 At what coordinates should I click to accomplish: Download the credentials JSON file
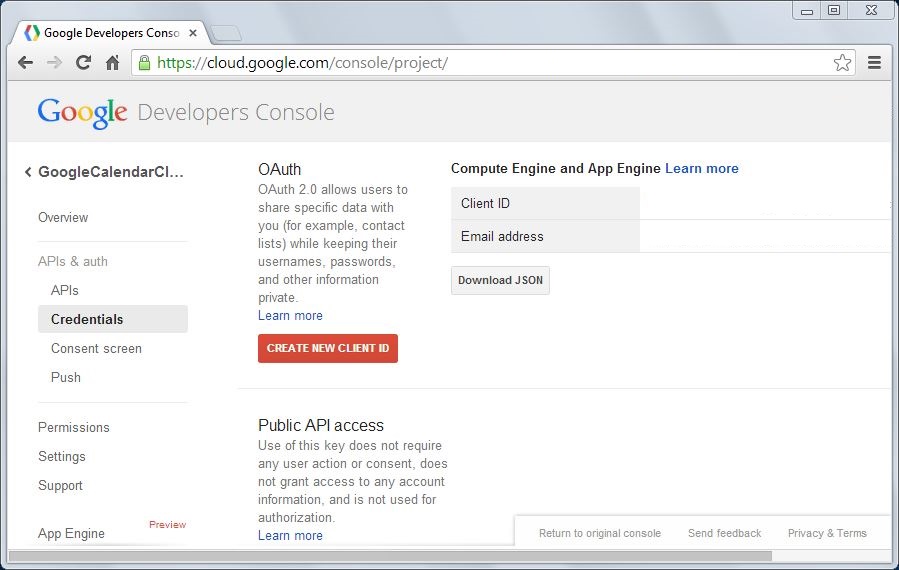tap(500, 280)
